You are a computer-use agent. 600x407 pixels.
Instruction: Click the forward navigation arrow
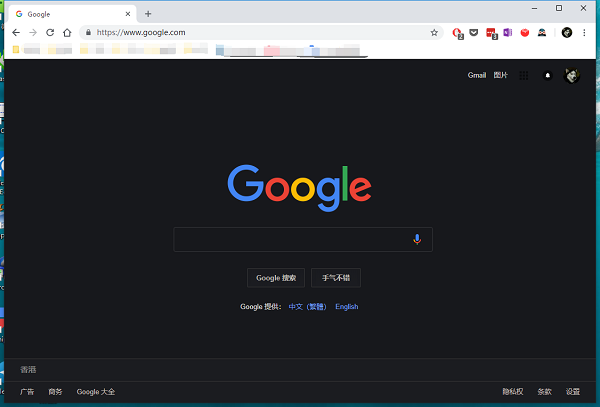click(x=33, y=33)
